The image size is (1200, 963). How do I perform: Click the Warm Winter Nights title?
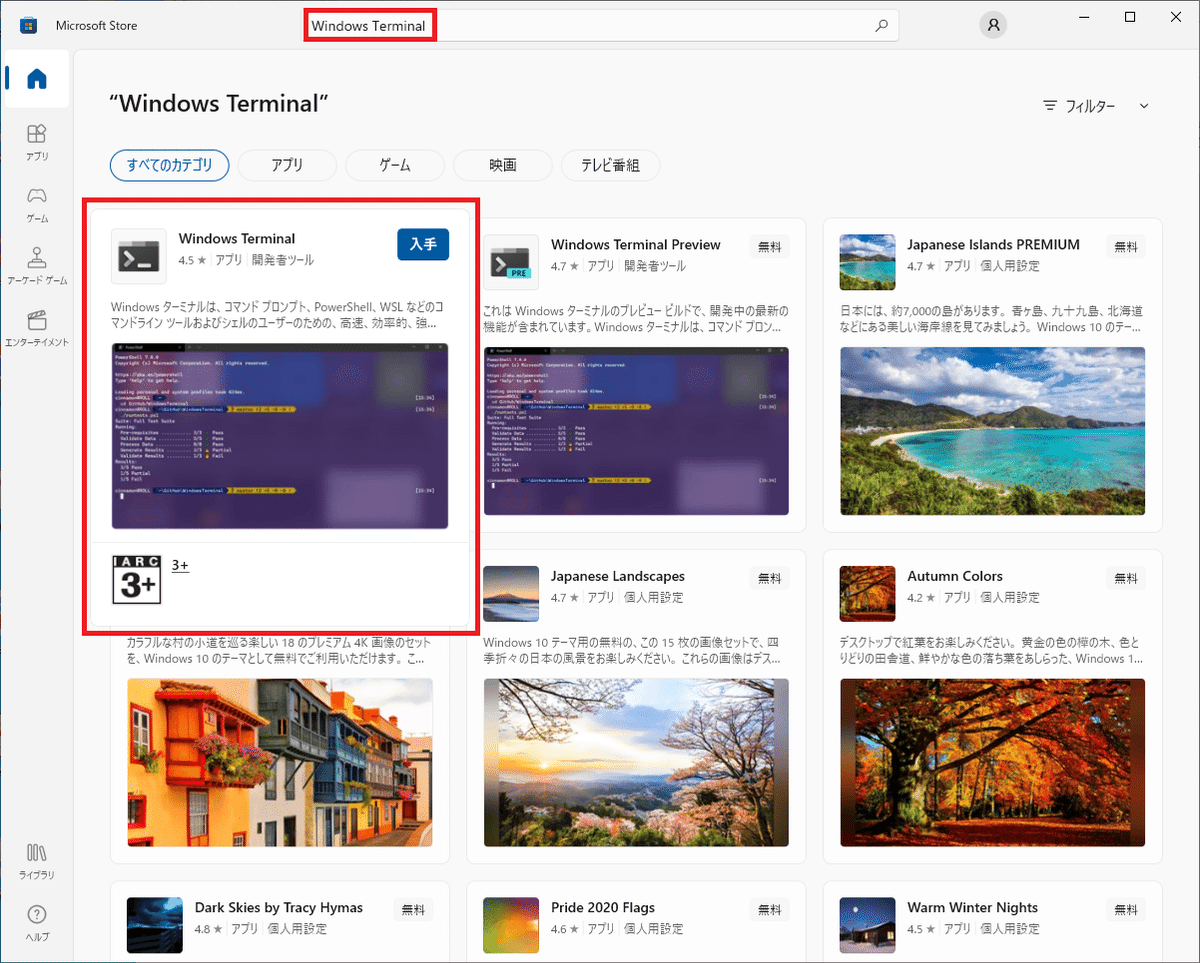coord(973,907)
